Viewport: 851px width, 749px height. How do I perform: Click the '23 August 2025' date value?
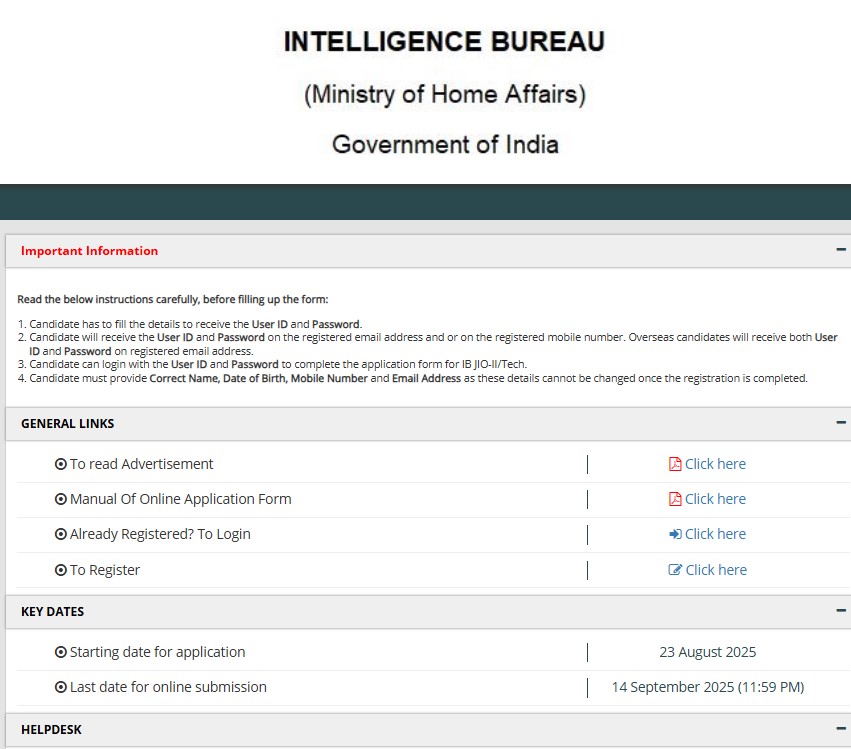pyautogui.click(x=708, y=652)
